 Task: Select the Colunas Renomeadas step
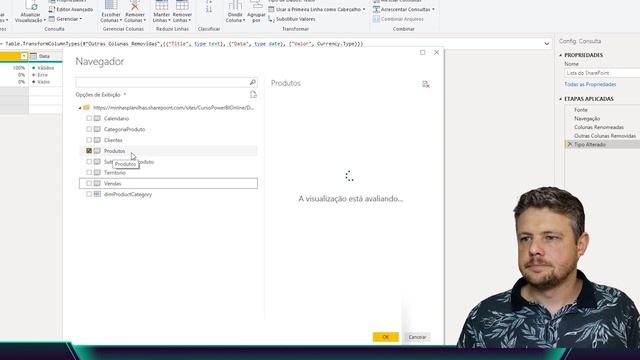click(599, 127)
